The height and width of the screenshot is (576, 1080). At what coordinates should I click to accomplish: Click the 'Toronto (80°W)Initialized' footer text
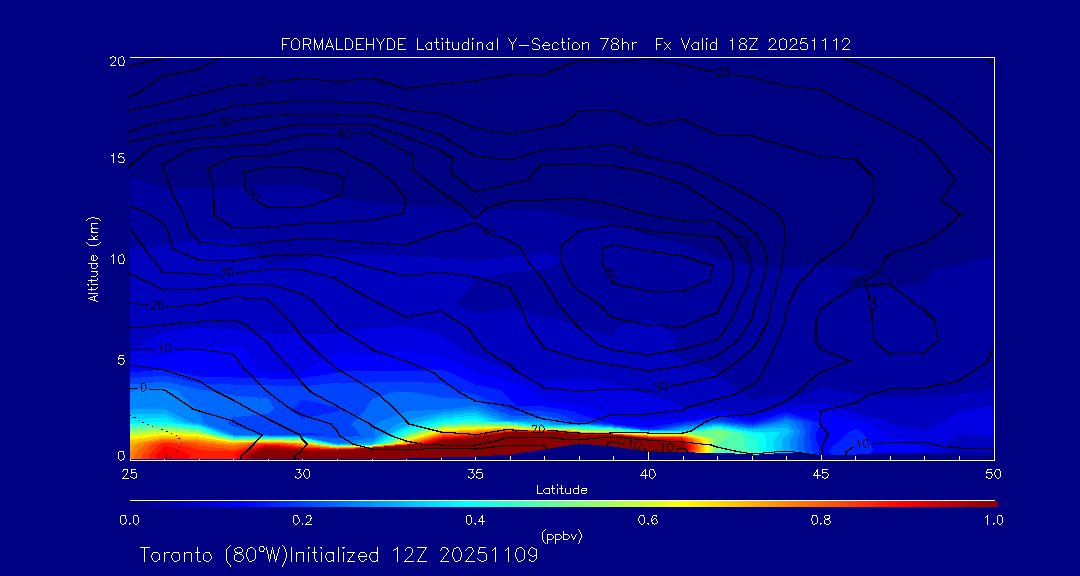[x=260, y=555]
